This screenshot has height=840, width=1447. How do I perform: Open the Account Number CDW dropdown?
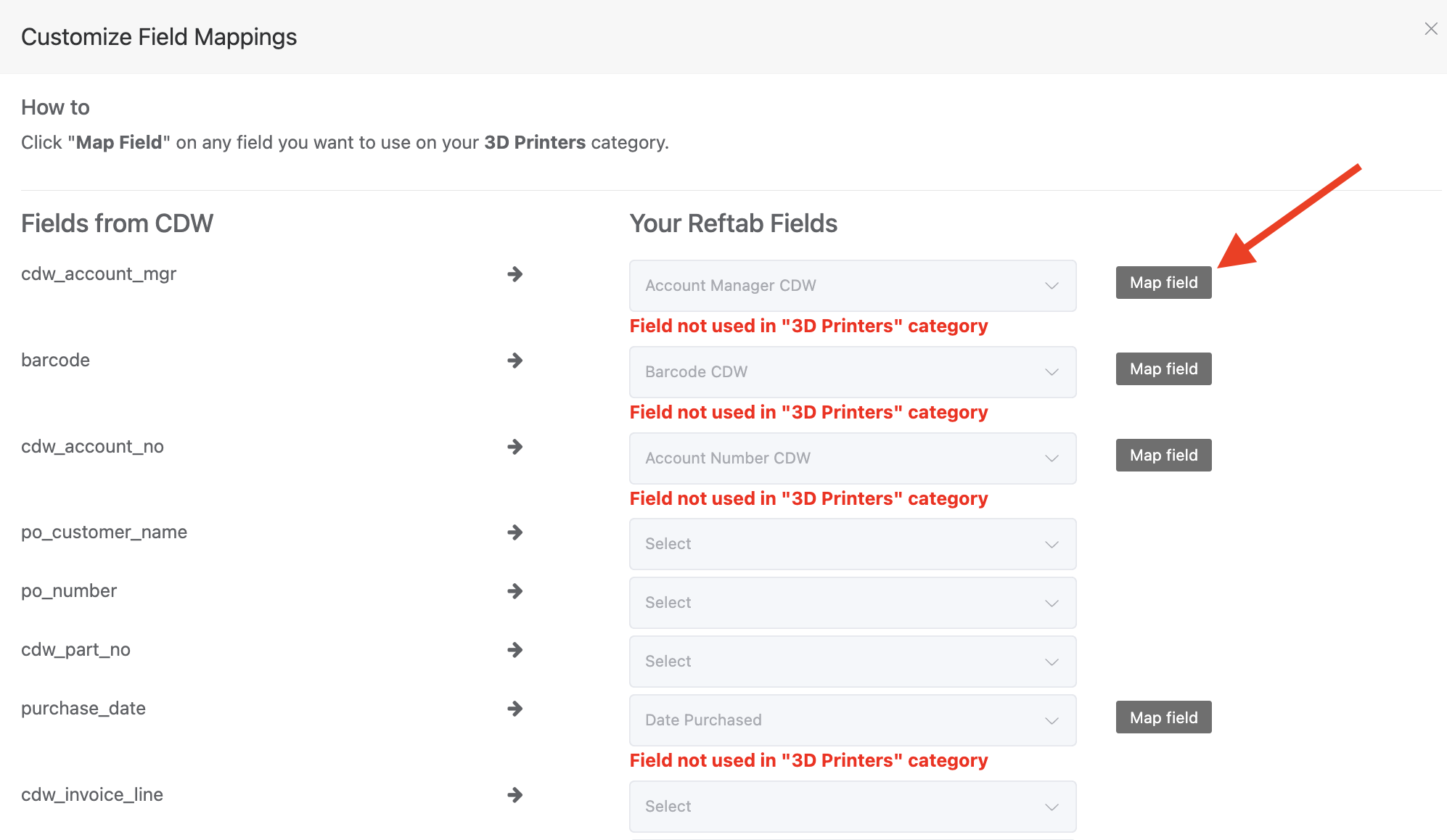(853, 458)
